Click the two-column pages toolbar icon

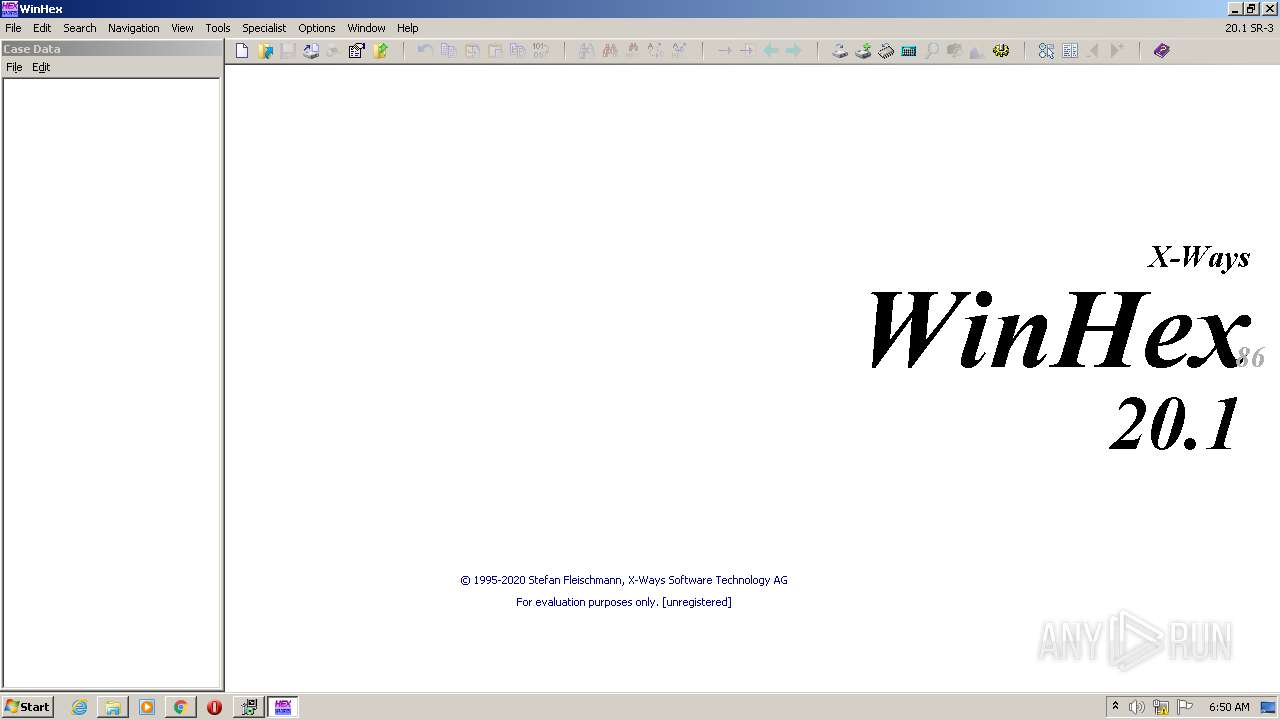1070,50
